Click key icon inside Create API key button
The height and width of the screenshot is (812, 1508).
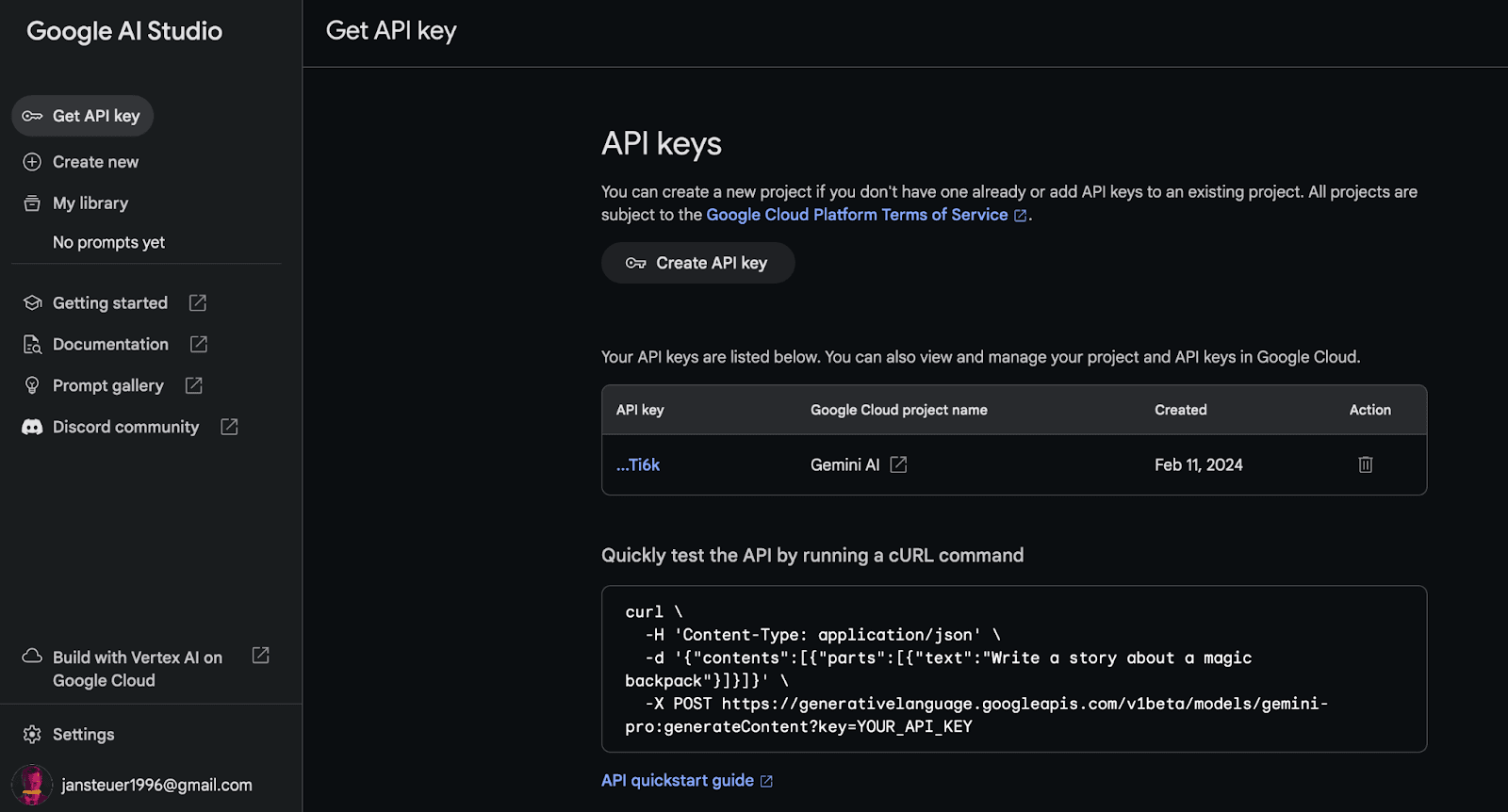[x=636, y=263]
